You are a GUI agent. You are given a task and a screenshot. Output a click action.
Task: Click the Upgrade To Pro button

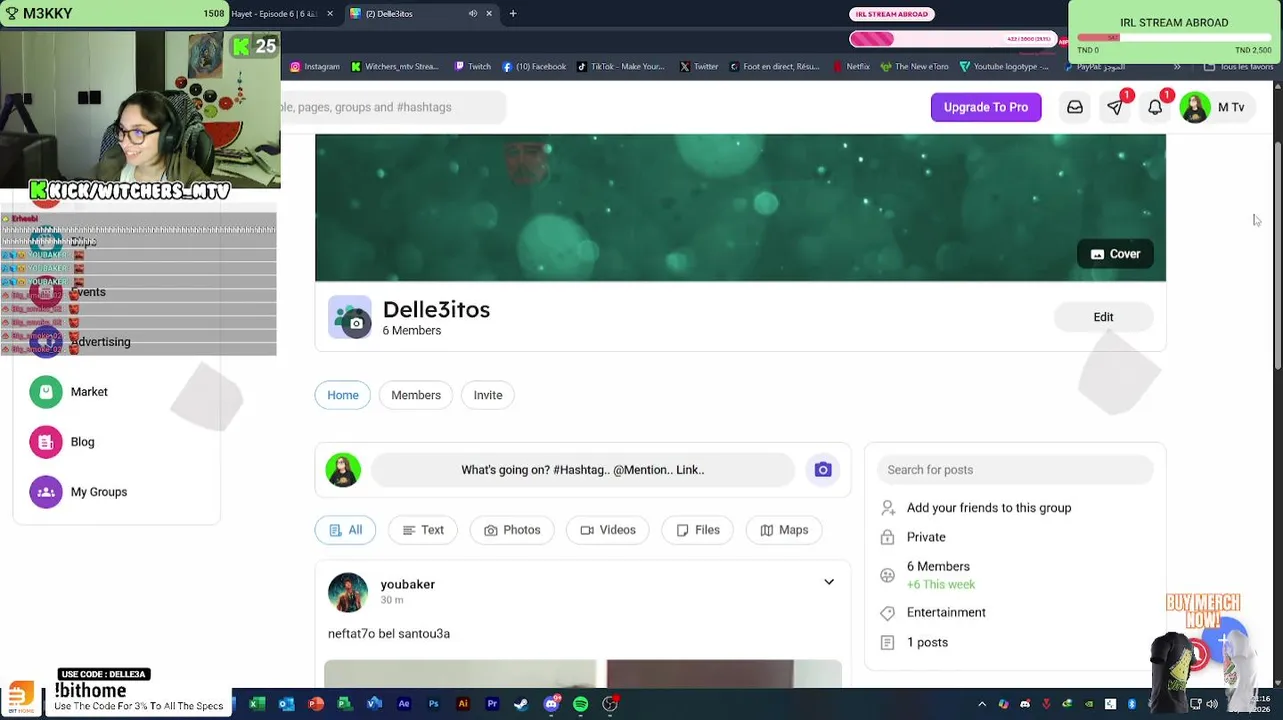click(x=986, y=107)
